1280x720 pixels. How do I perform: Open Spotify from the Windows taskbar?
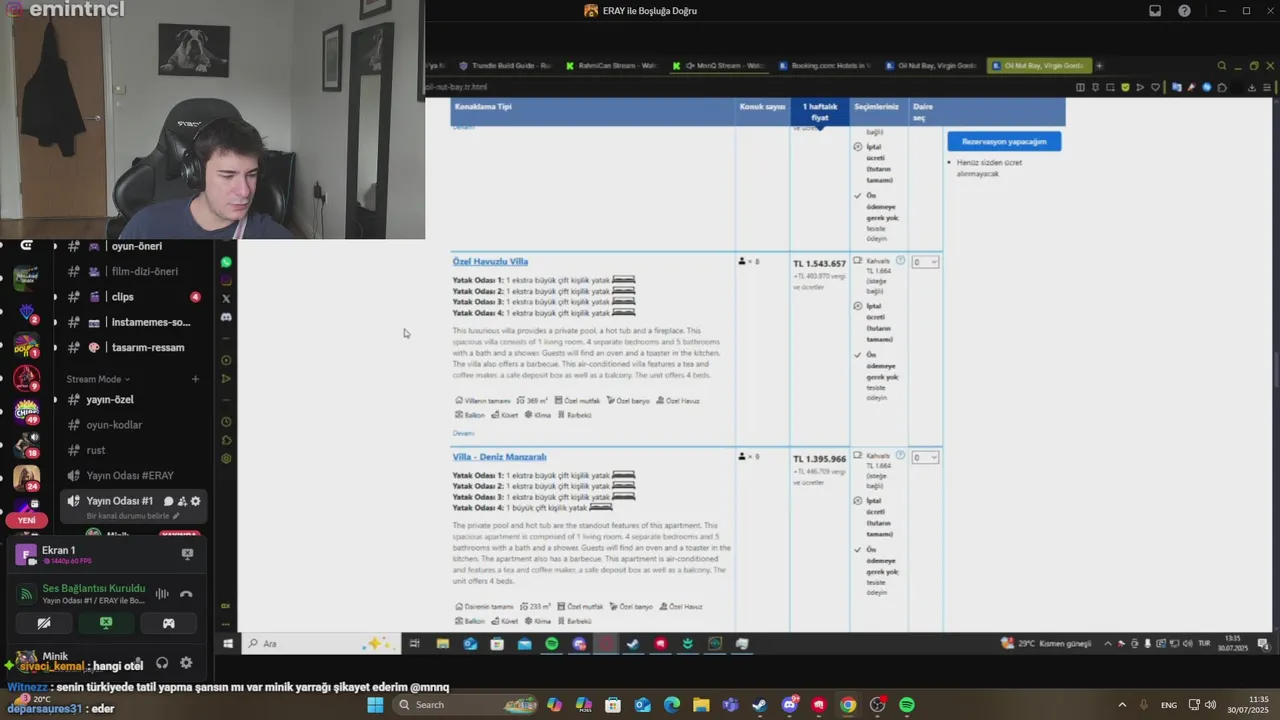click(x=907, y=705)
